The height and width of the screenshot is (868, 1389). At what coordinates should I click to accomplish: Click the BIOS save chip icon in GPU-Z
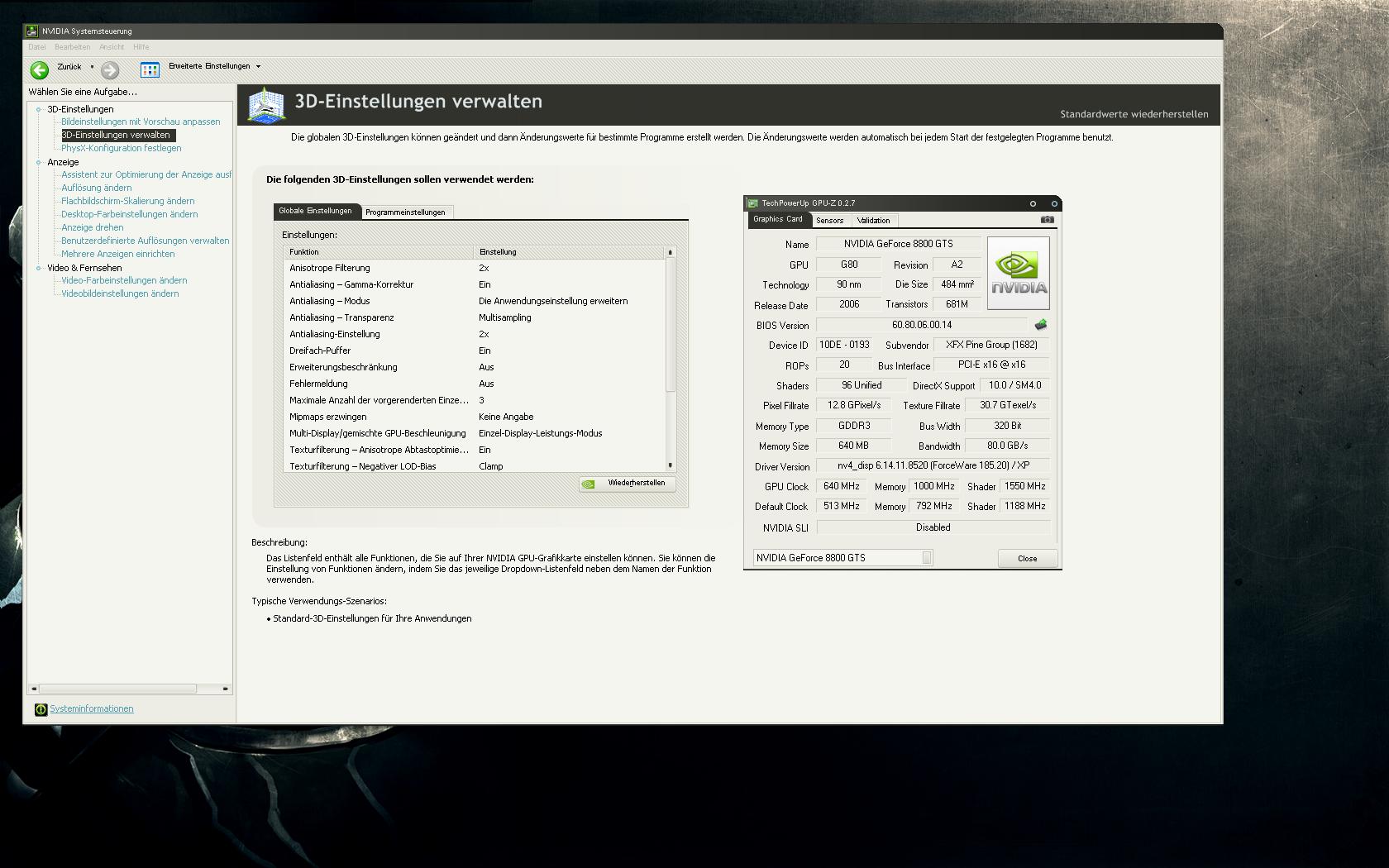(1041, 325)
